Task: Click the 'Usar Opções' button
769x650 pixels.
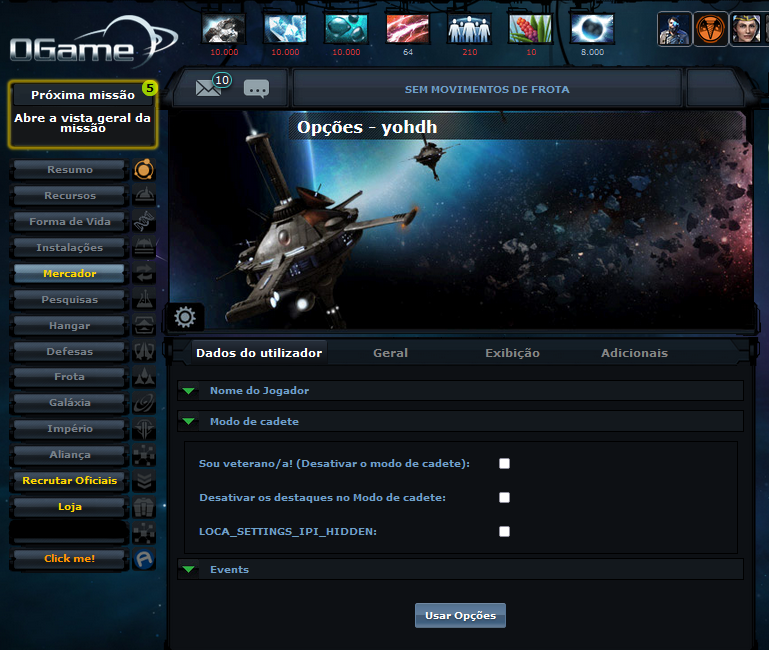Action: (x=460, y=615)
